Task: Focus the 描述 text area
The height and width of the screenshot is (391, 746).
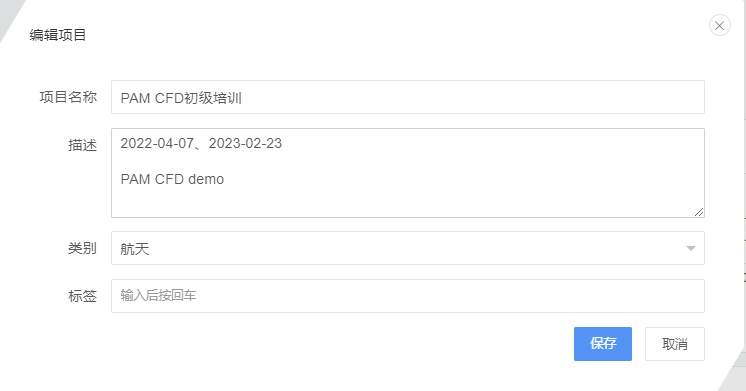Action: [408, 173]
